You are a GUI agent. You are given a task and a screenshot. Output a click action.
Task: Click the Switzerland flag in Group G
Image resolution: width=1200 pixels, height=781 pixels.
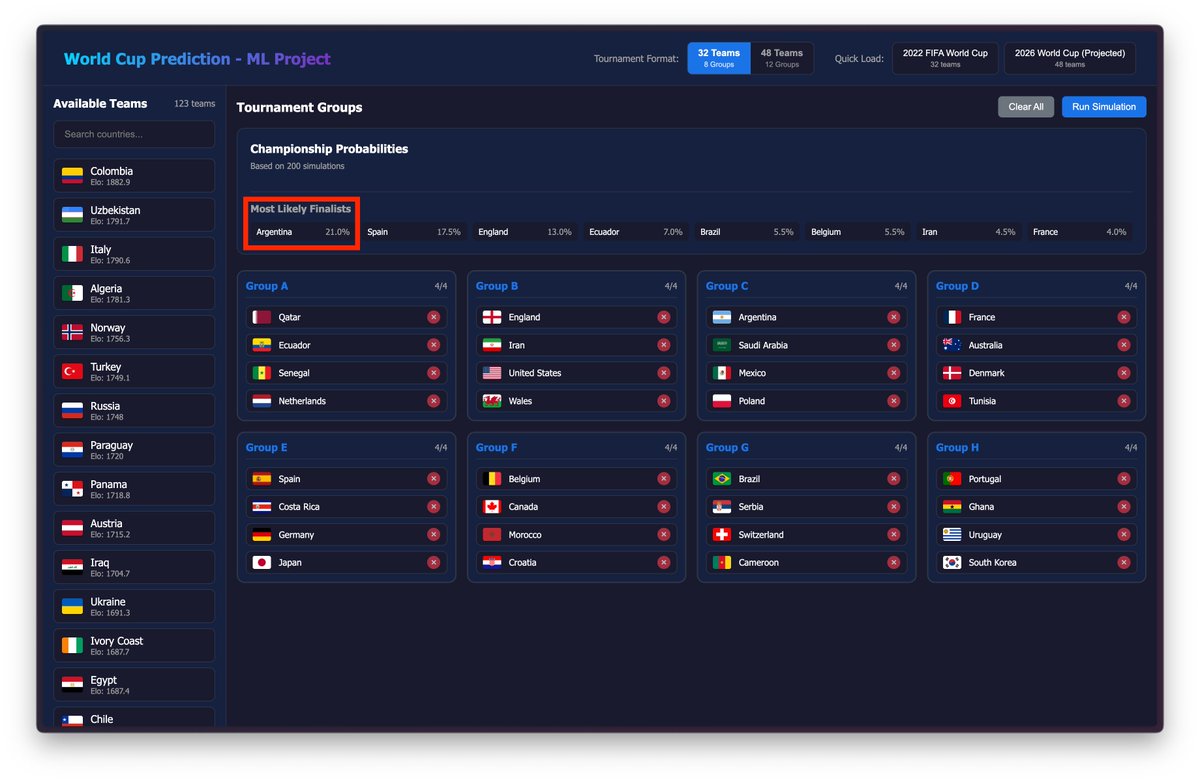(722, 535)
